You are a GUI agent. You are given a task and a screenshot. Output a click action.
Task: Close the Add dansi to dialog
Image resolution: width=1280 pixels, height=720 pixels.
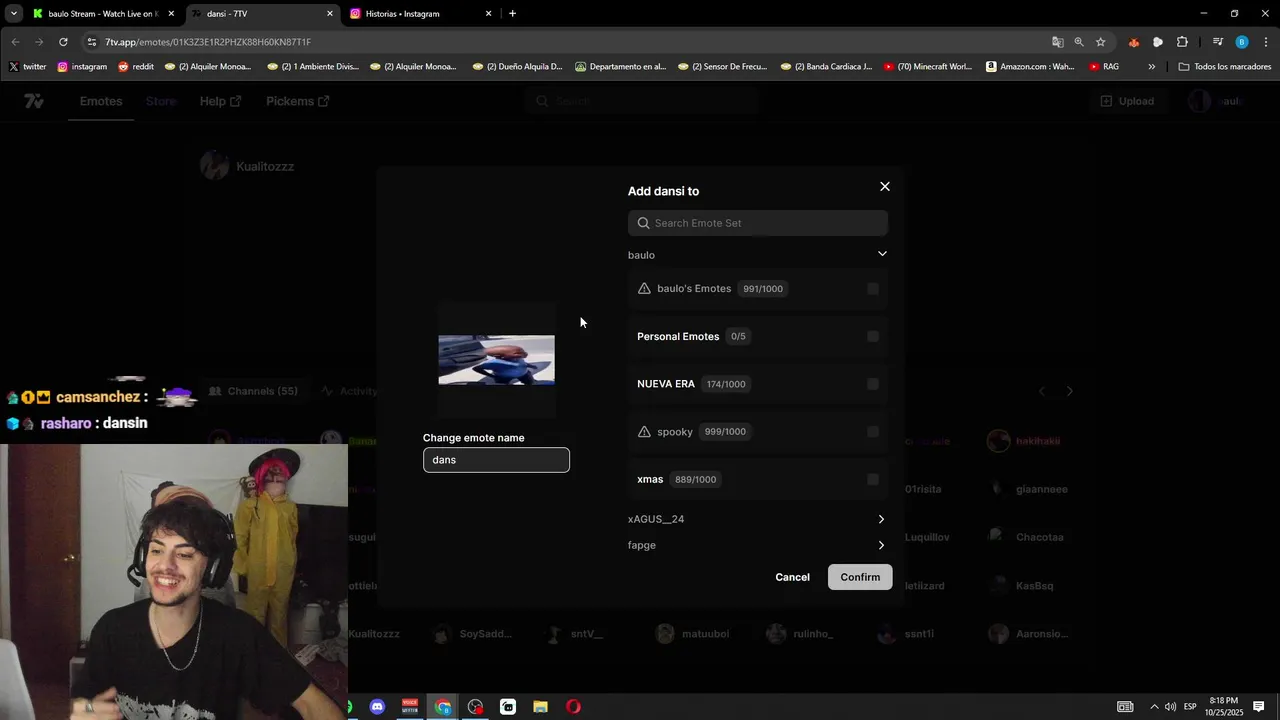(885, 187)
